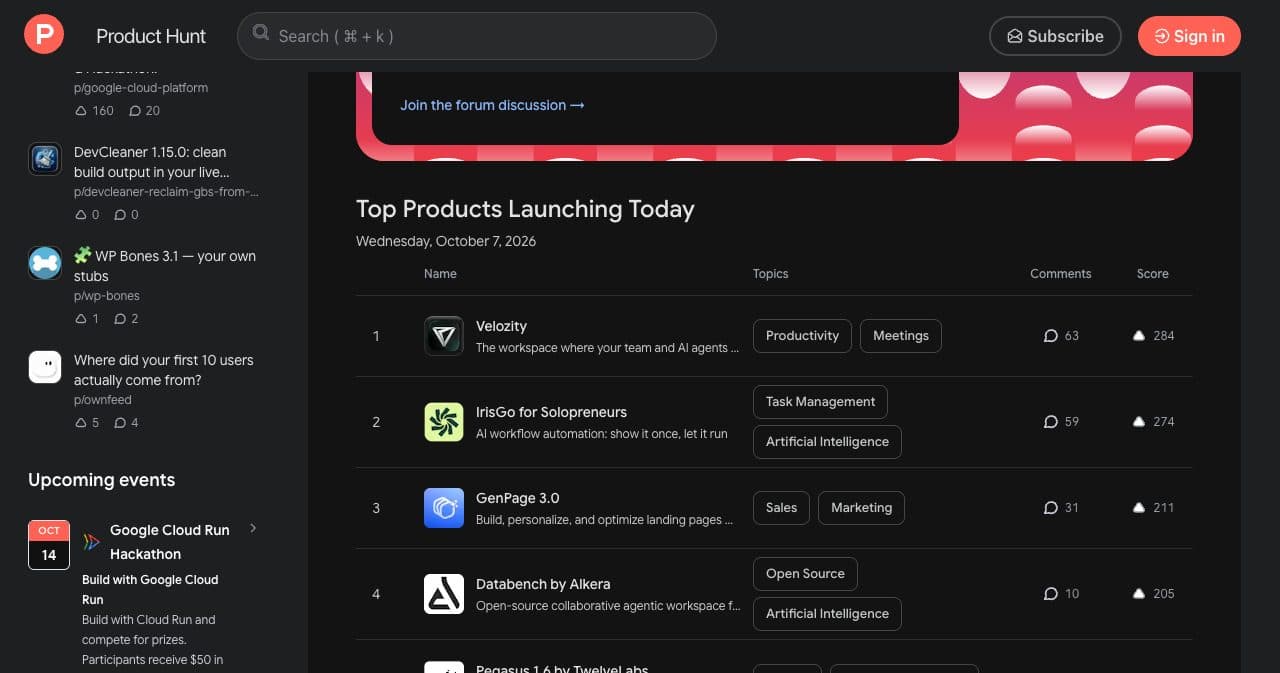Open the DevCleaner 1.15.0 thread title
Image resolution: width=1280 pixels, height=673 pixels.
click(x=150, y=162)
